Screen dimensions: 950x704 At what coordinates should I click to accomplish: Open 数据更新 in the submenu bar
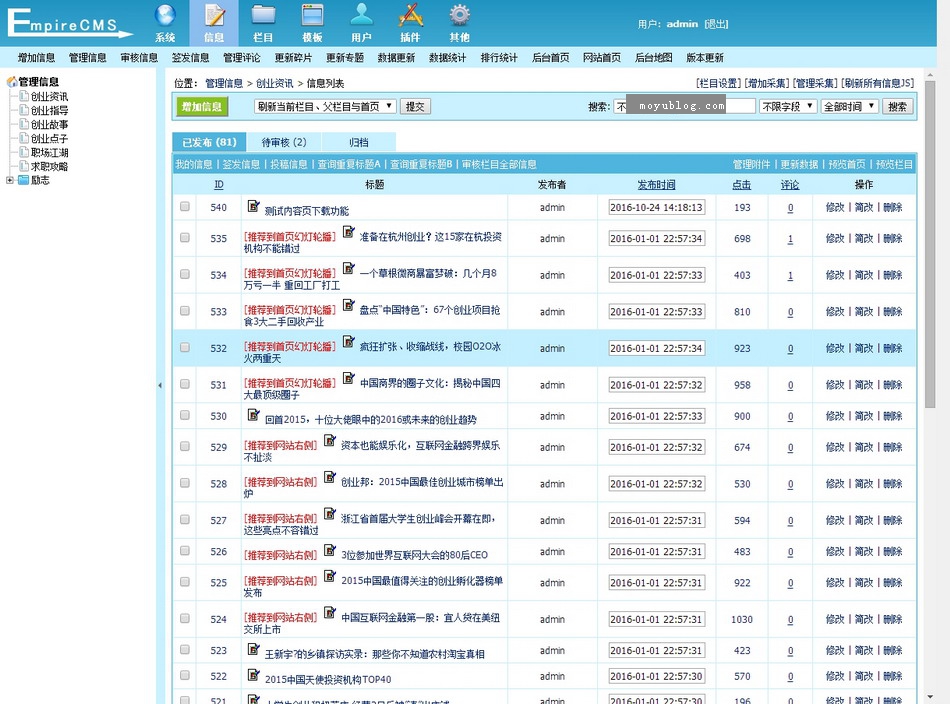(396, 58)
